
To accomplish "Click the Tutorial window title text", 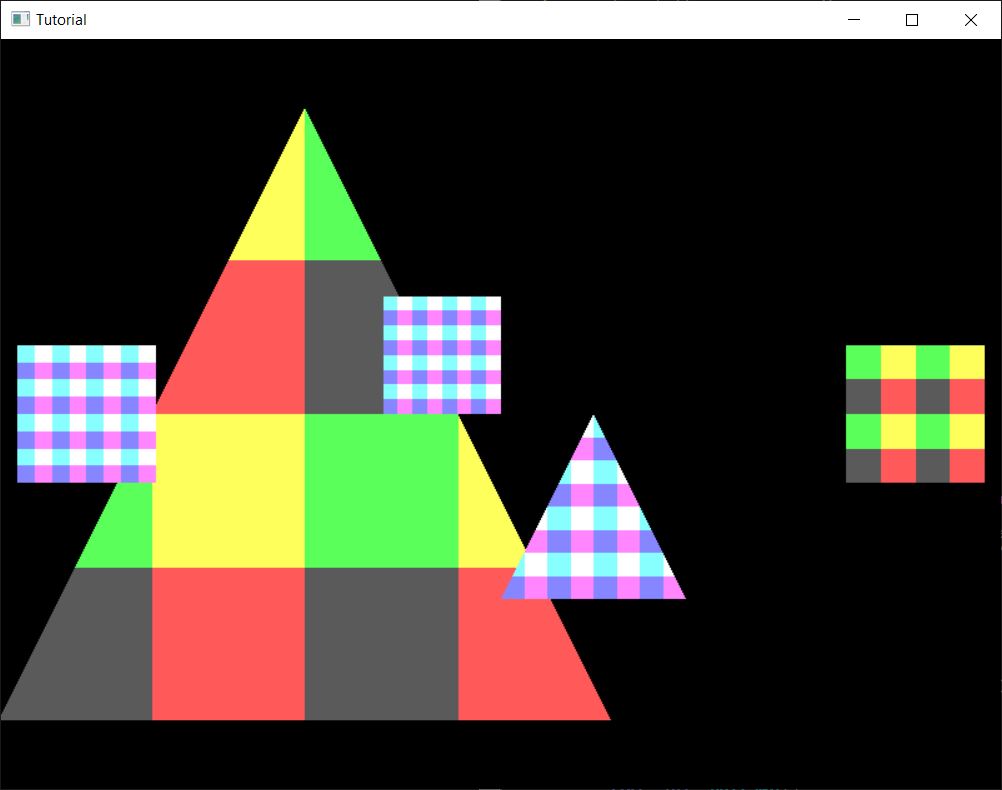I will (62, 19).
